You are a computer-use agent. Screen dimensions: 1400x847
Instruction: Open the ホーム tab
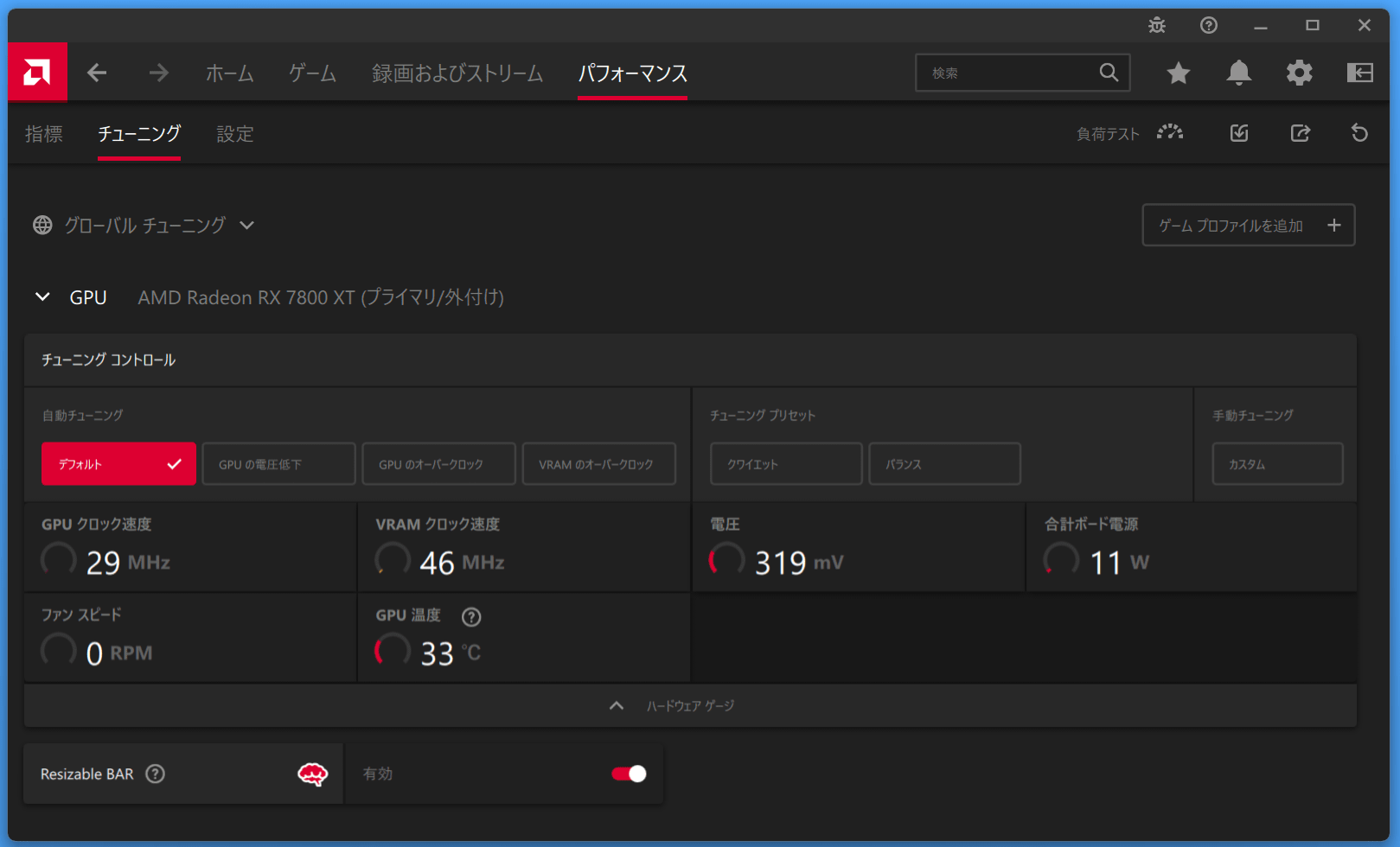point(229,73)
